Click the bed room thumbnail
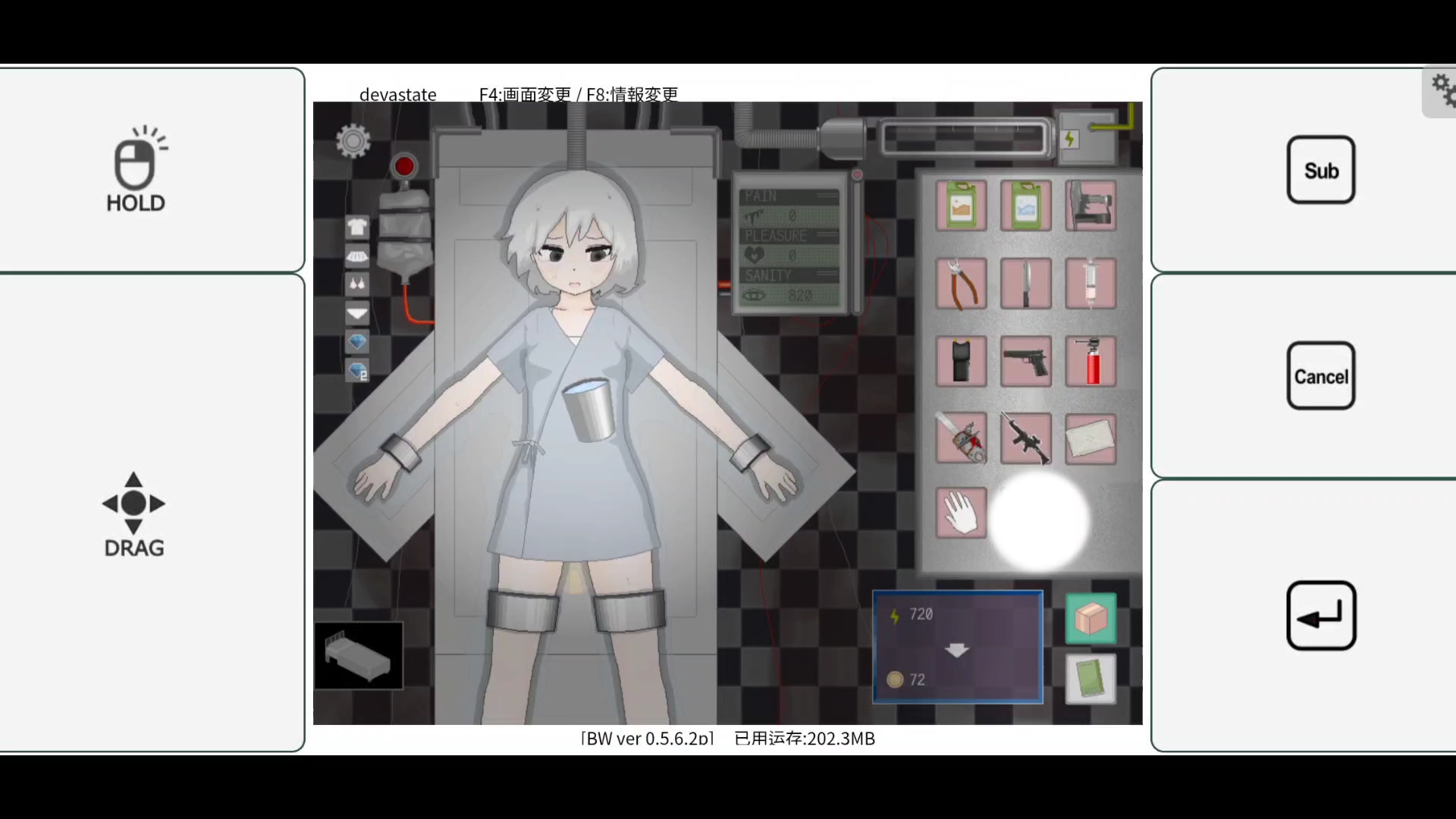Image resolution: width=1456 pixels, height=819 pixels. 359,656
